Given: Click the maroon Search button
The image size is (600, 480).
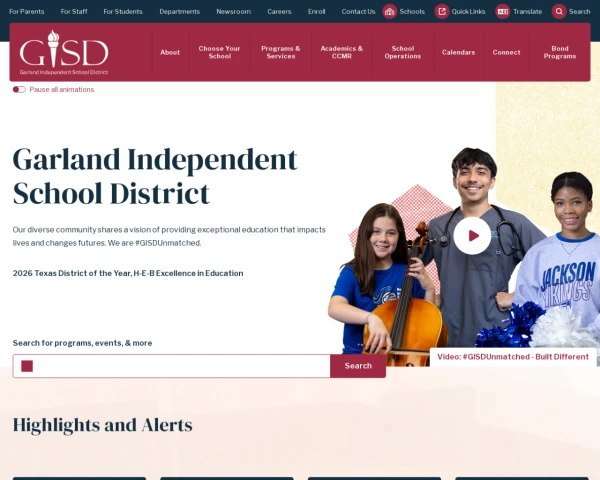Looking at the screenshot, I should pos(358,366).
